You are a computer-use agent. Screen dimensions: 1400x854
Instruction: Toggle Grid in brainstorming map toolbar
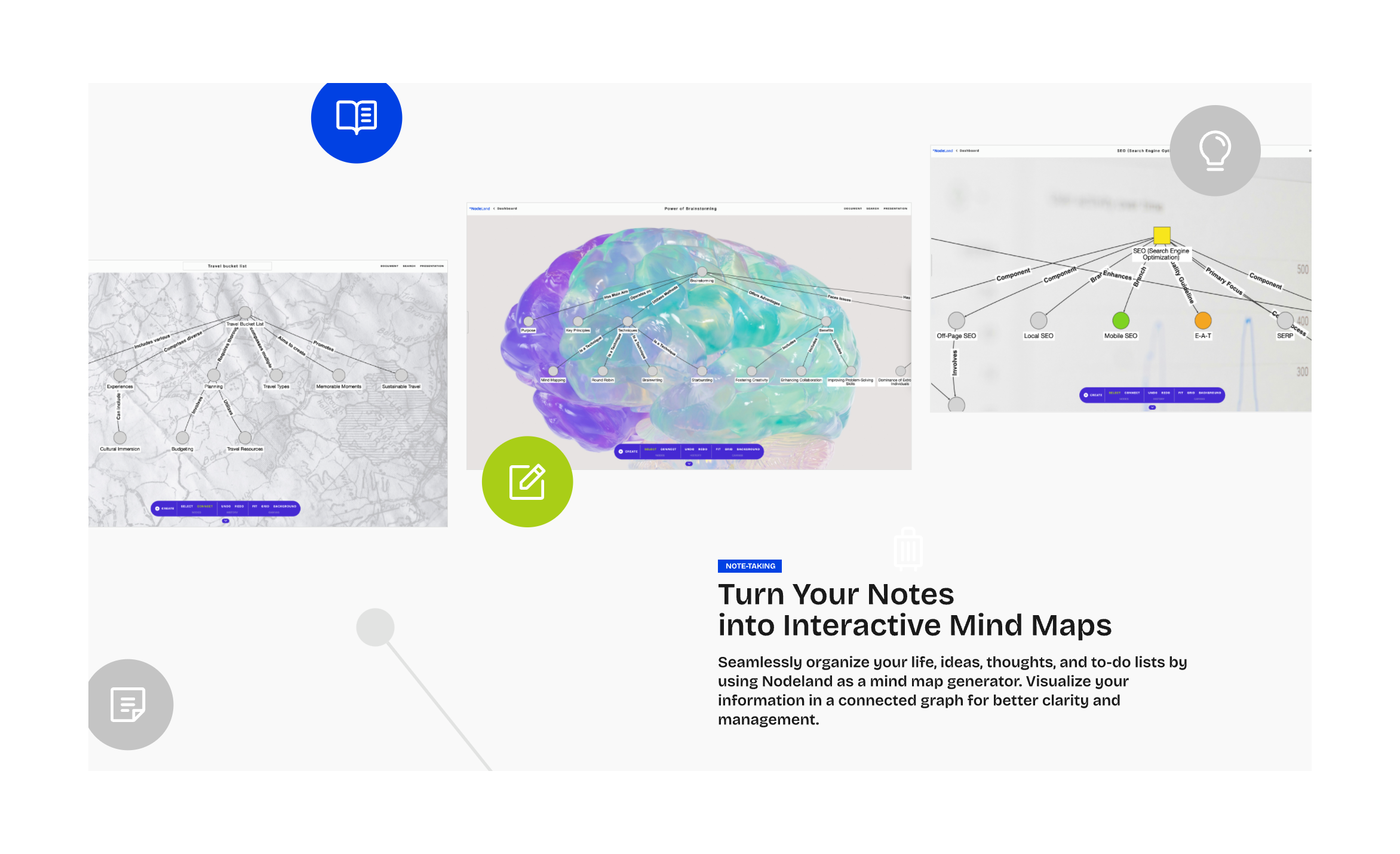point(728,449)
